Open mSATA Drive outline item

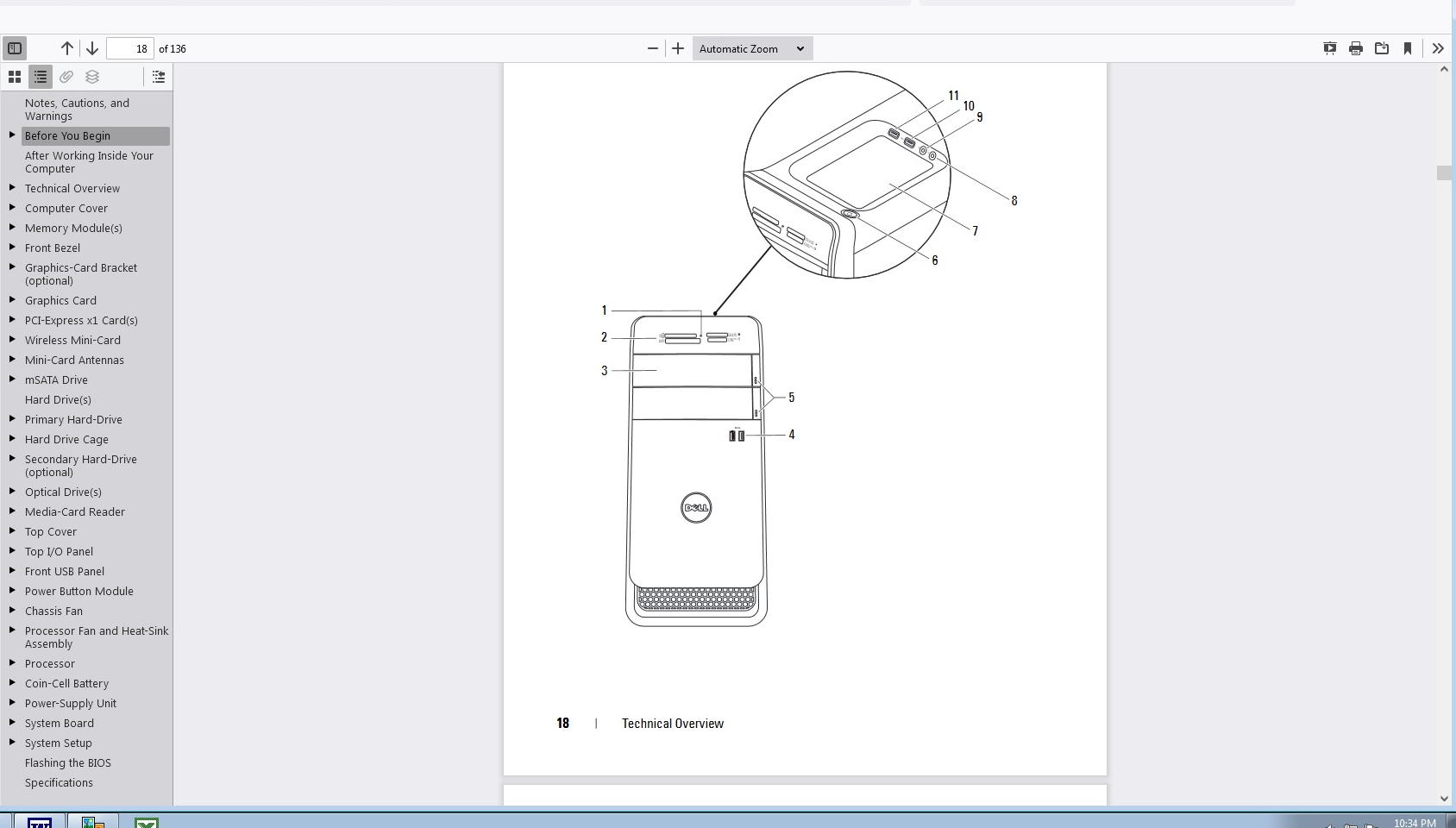point(56,379)
